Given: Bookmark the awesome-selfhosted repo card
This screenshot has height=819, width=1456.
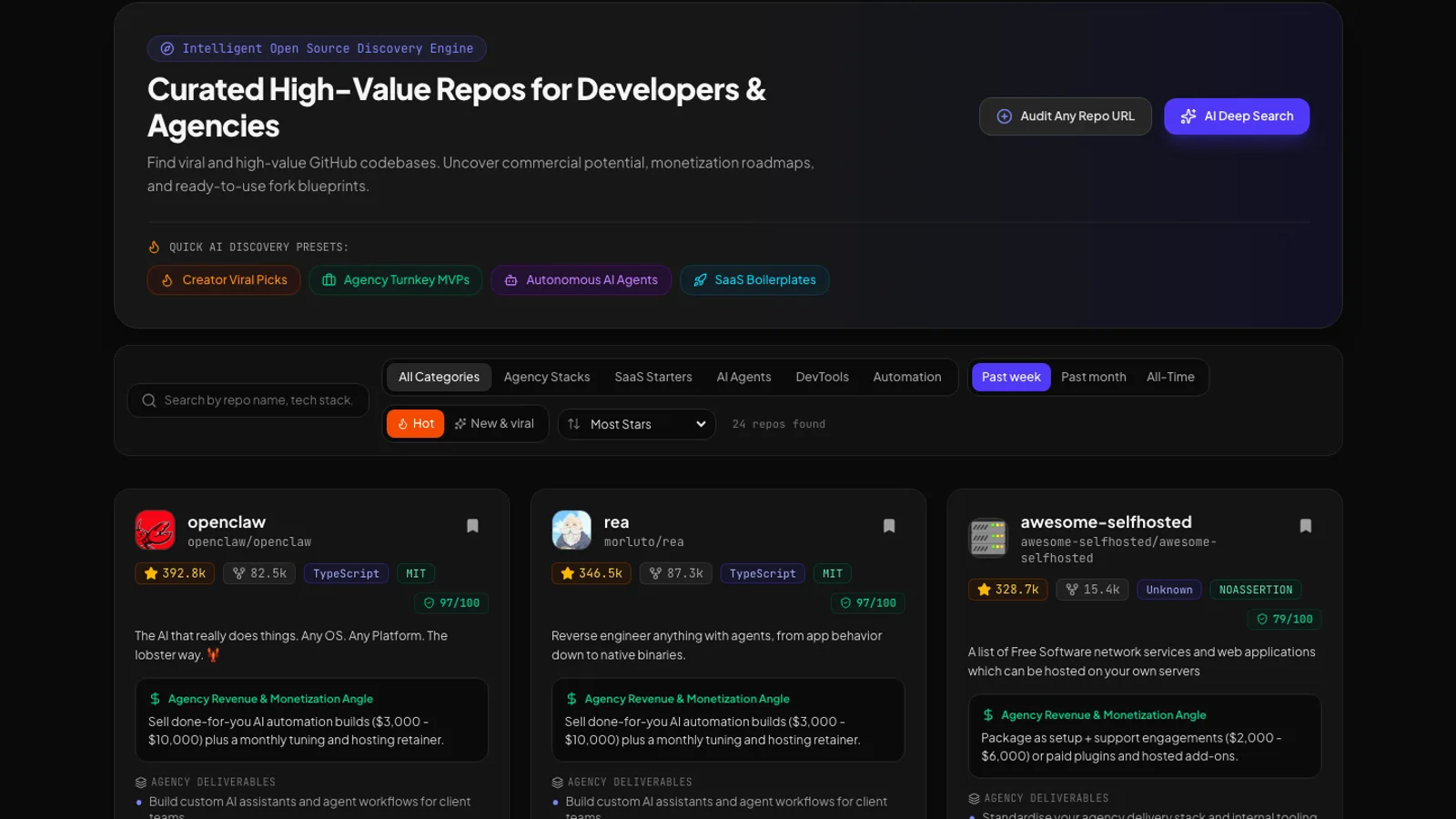Looking at the screenshot, I should coord(1306,526).
